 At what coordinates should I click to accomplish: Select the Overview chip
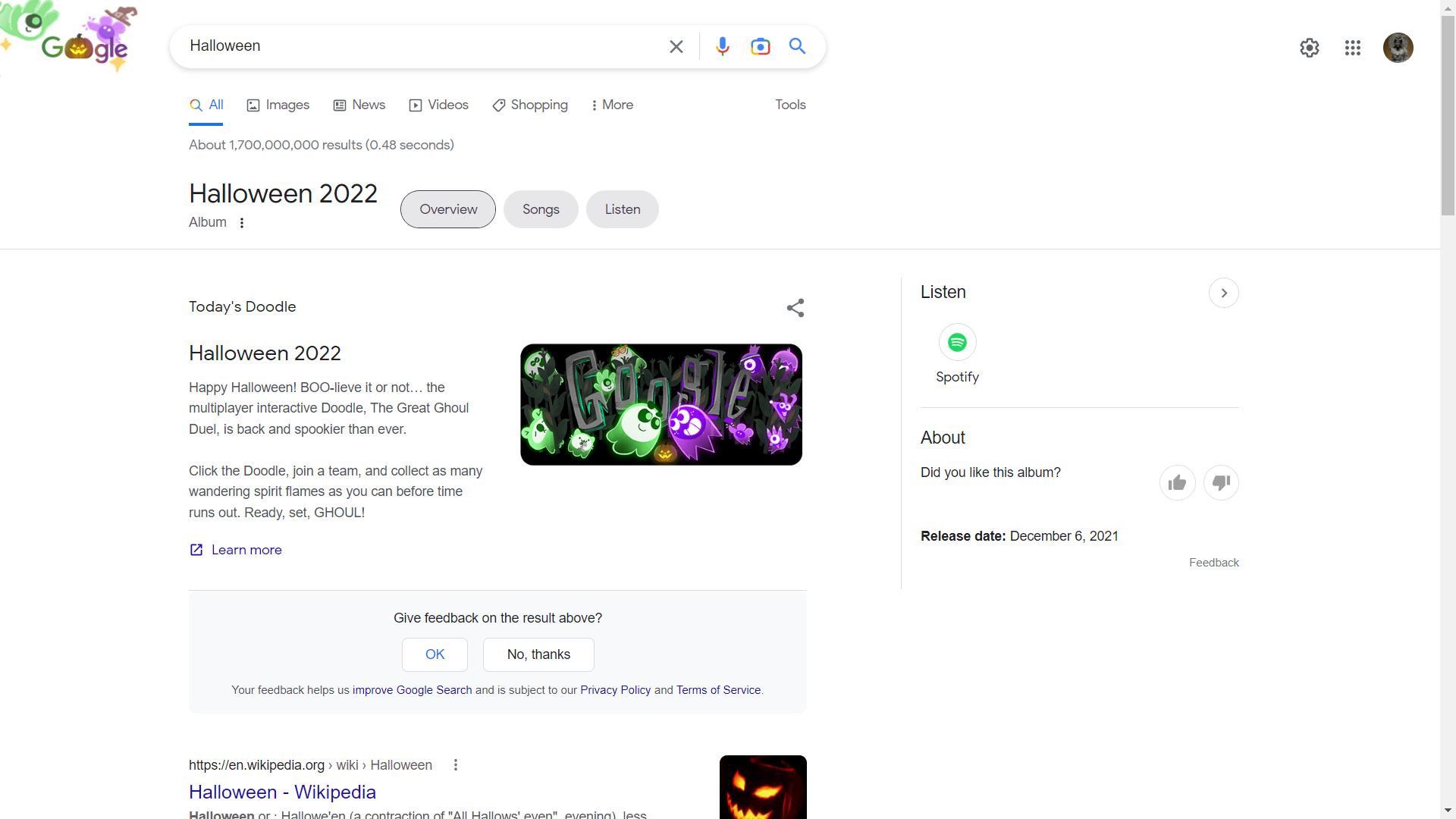(448, 209)
